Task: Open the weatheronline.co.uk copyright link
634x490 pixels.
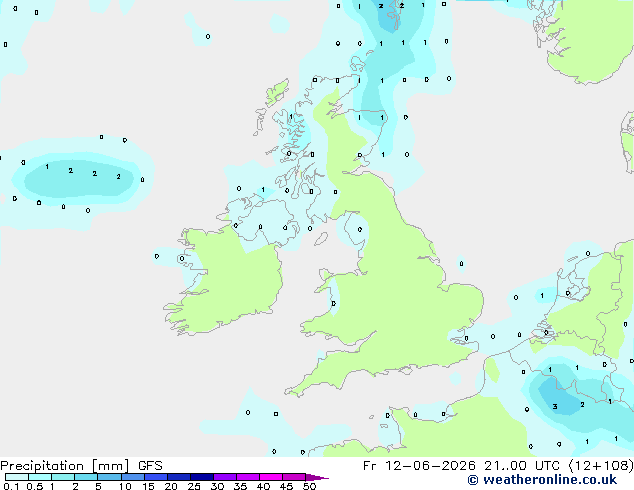Action: (542, 480)
